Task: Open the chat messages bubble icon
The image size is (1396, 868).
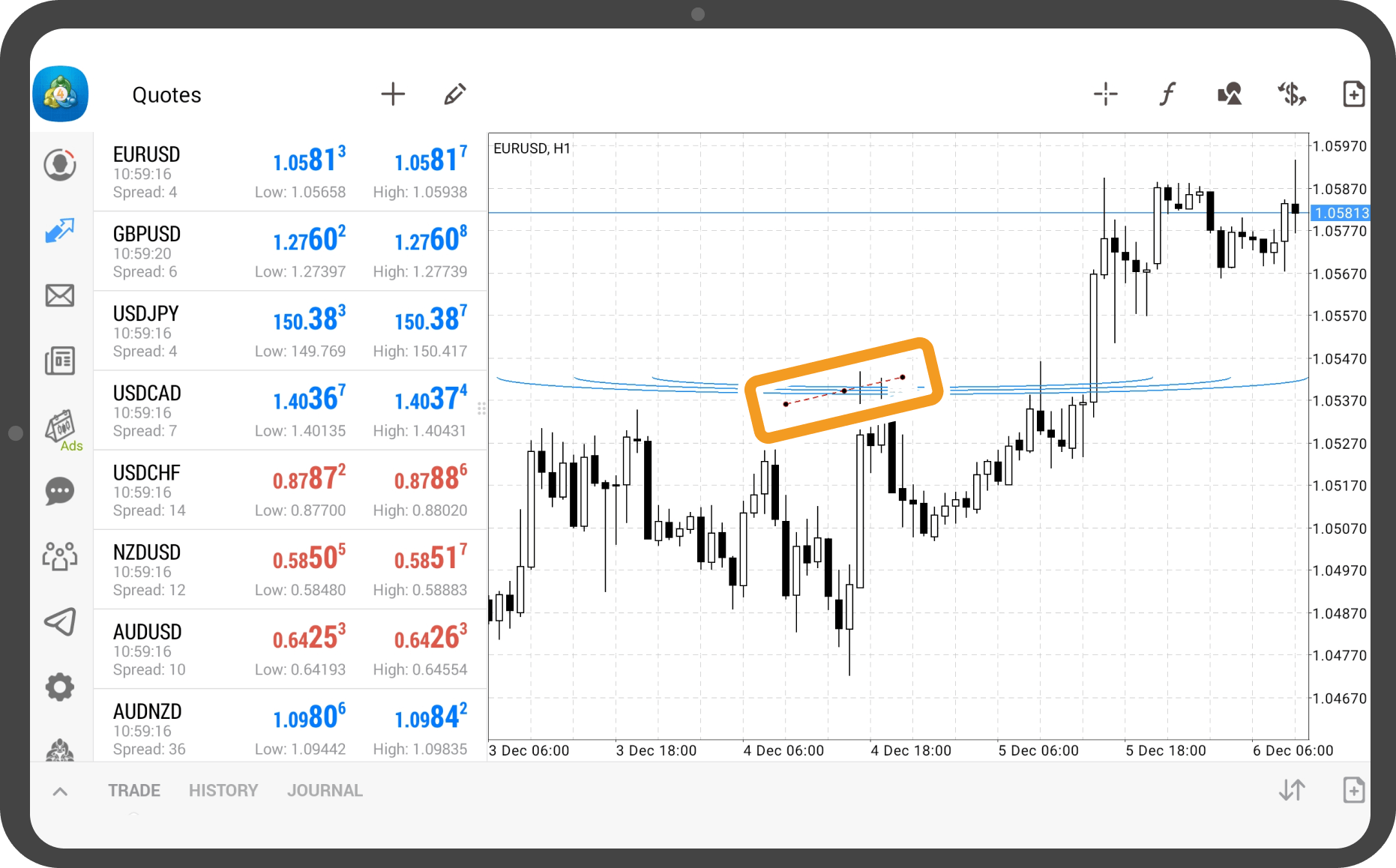Action: [60, 492]
